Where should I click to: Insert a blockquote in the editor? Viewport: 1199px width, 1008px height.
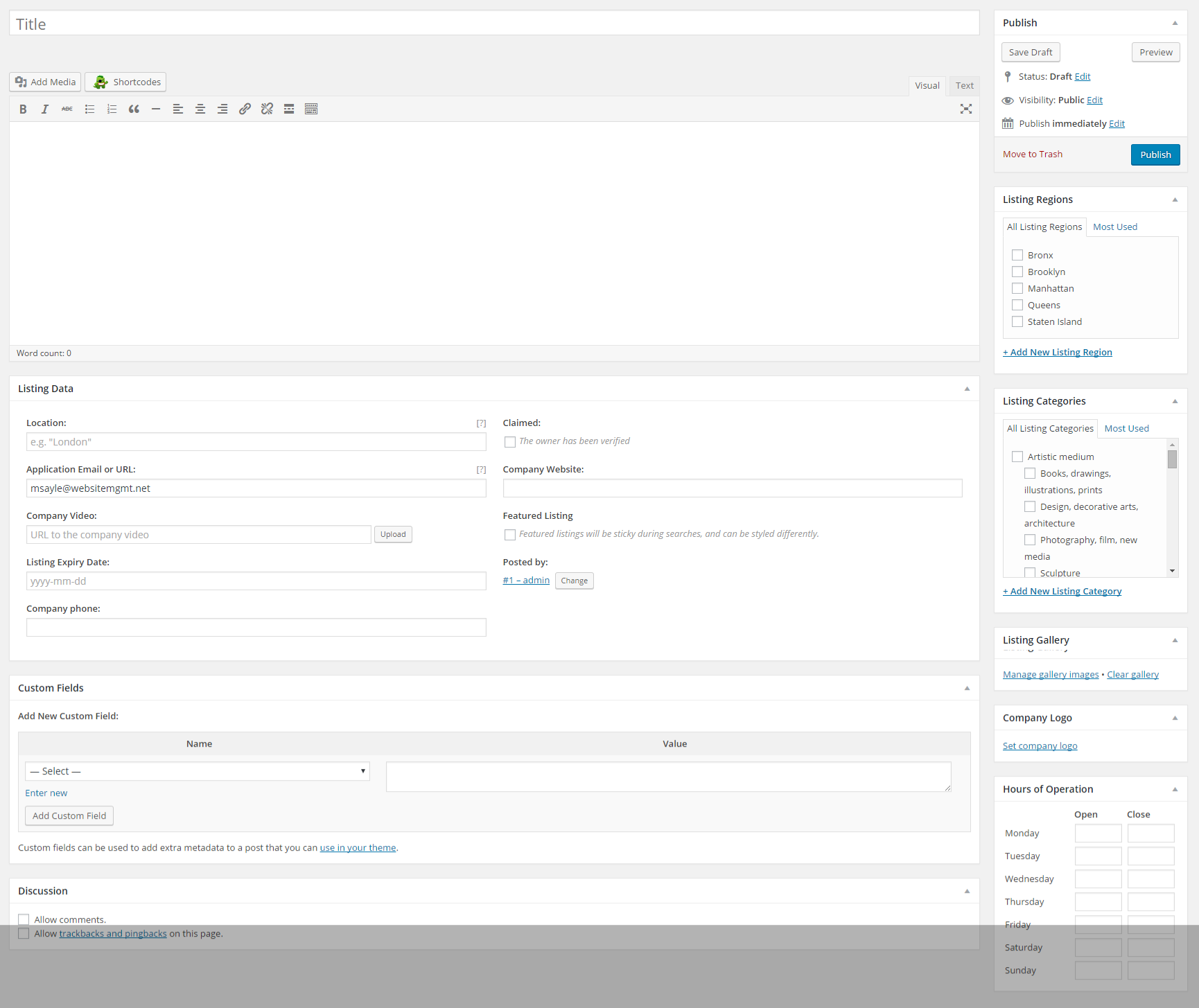(x=134, y=109)
